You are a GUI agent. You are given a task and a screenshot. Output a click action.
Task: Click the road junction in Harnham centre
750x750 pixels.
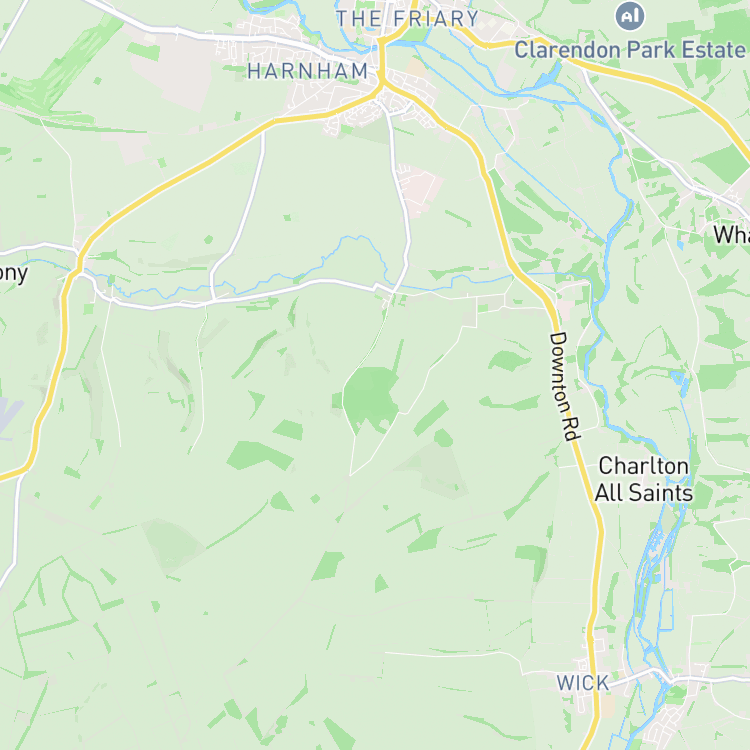(382, 85)
